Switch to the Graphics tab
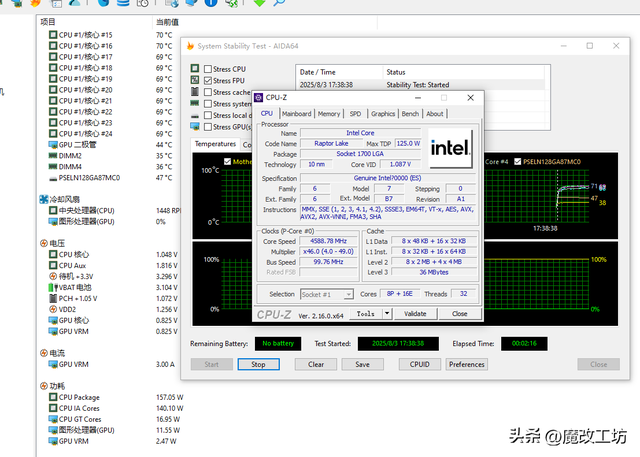640x457 pixels. (383, 114)
